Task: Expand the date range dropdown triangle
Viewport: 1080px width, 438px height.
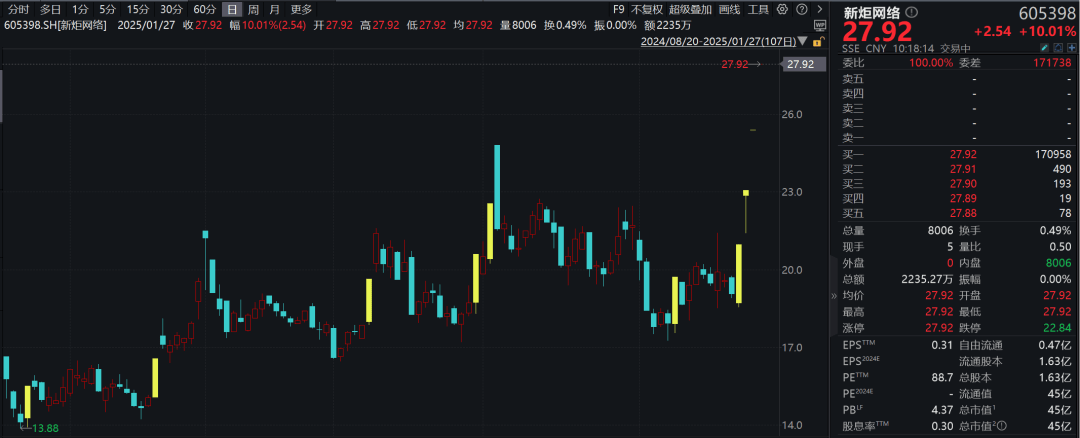Action: (804, 42)
